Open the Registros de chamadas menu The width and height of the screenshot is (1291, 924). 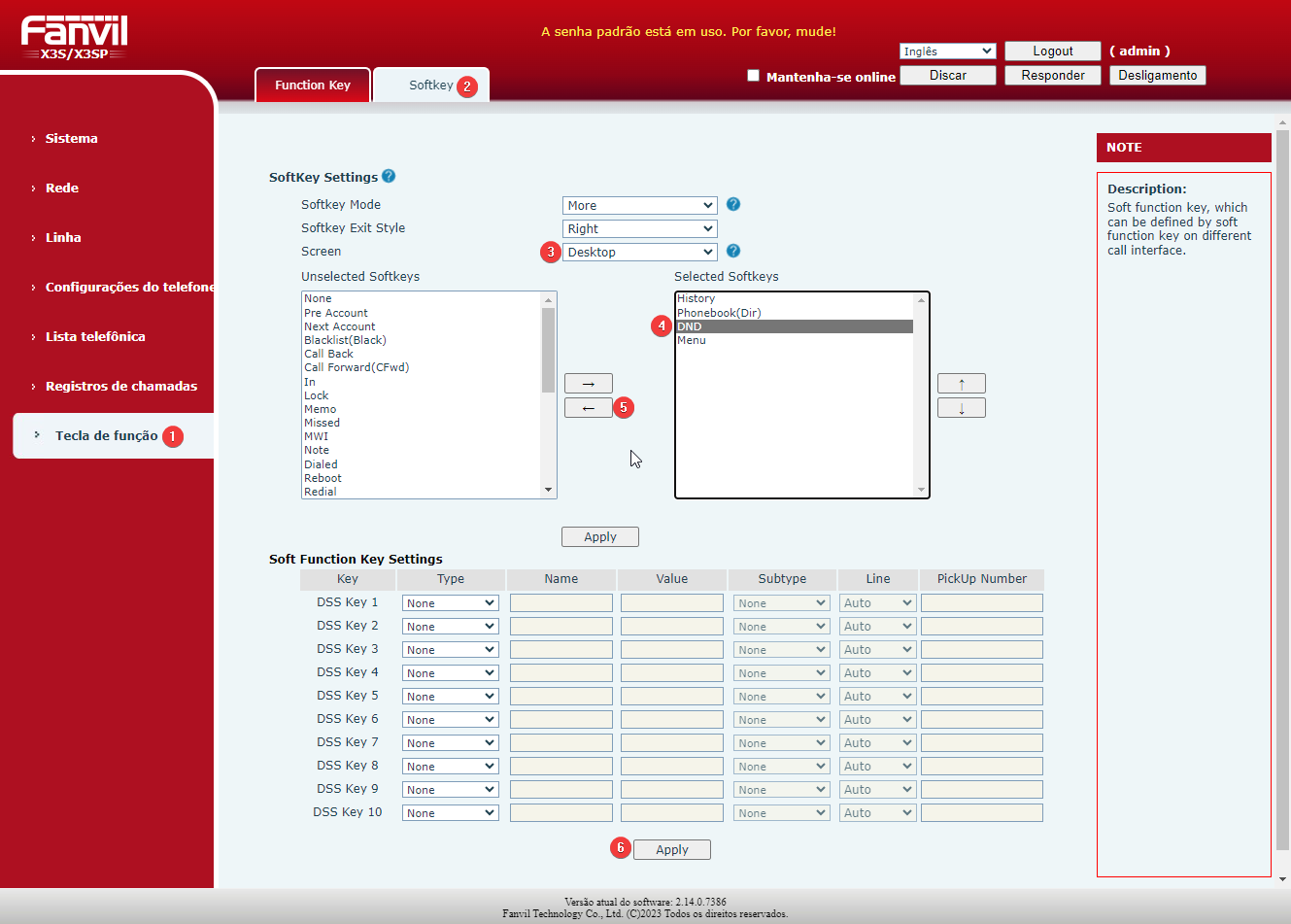click(x=120, y=386)
